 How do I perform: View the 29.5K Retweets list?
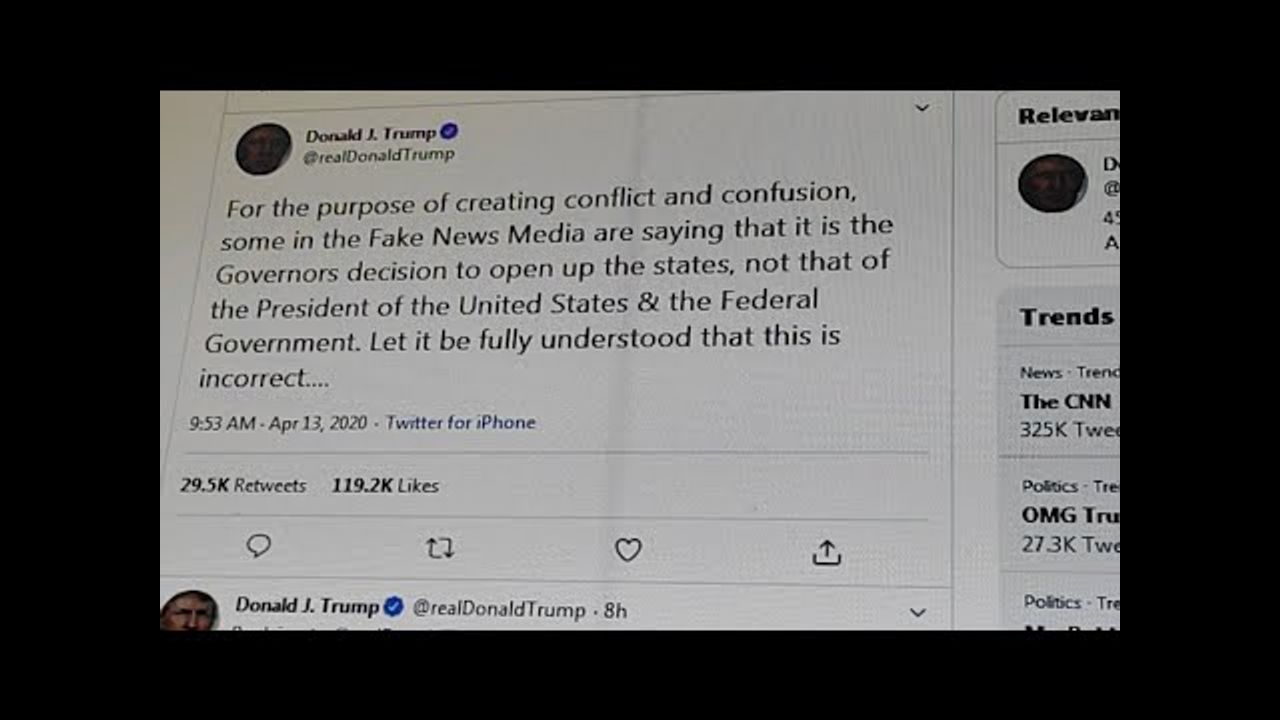pyautogui.click(x=243, y=485)
